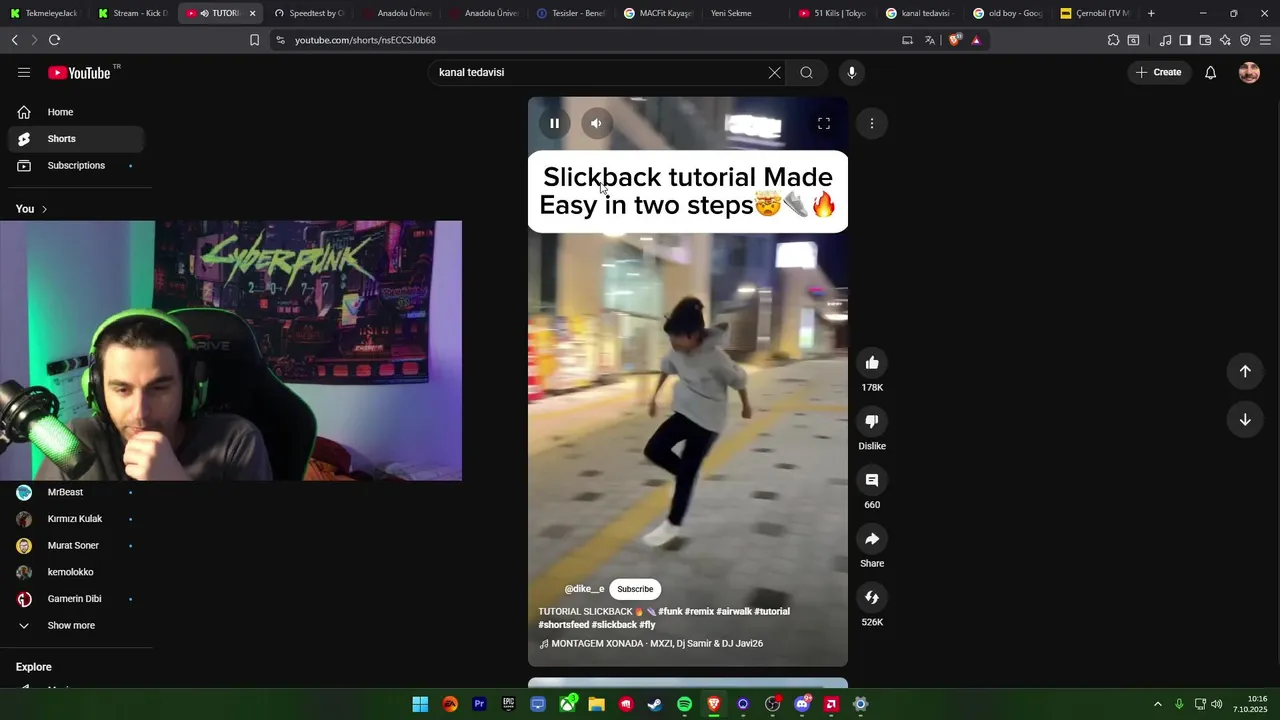Image resolution: width=1280 pixels, height=720 pixels.
Task: Go to previous Short with up arrow
Action: (x=1245, y=371)
